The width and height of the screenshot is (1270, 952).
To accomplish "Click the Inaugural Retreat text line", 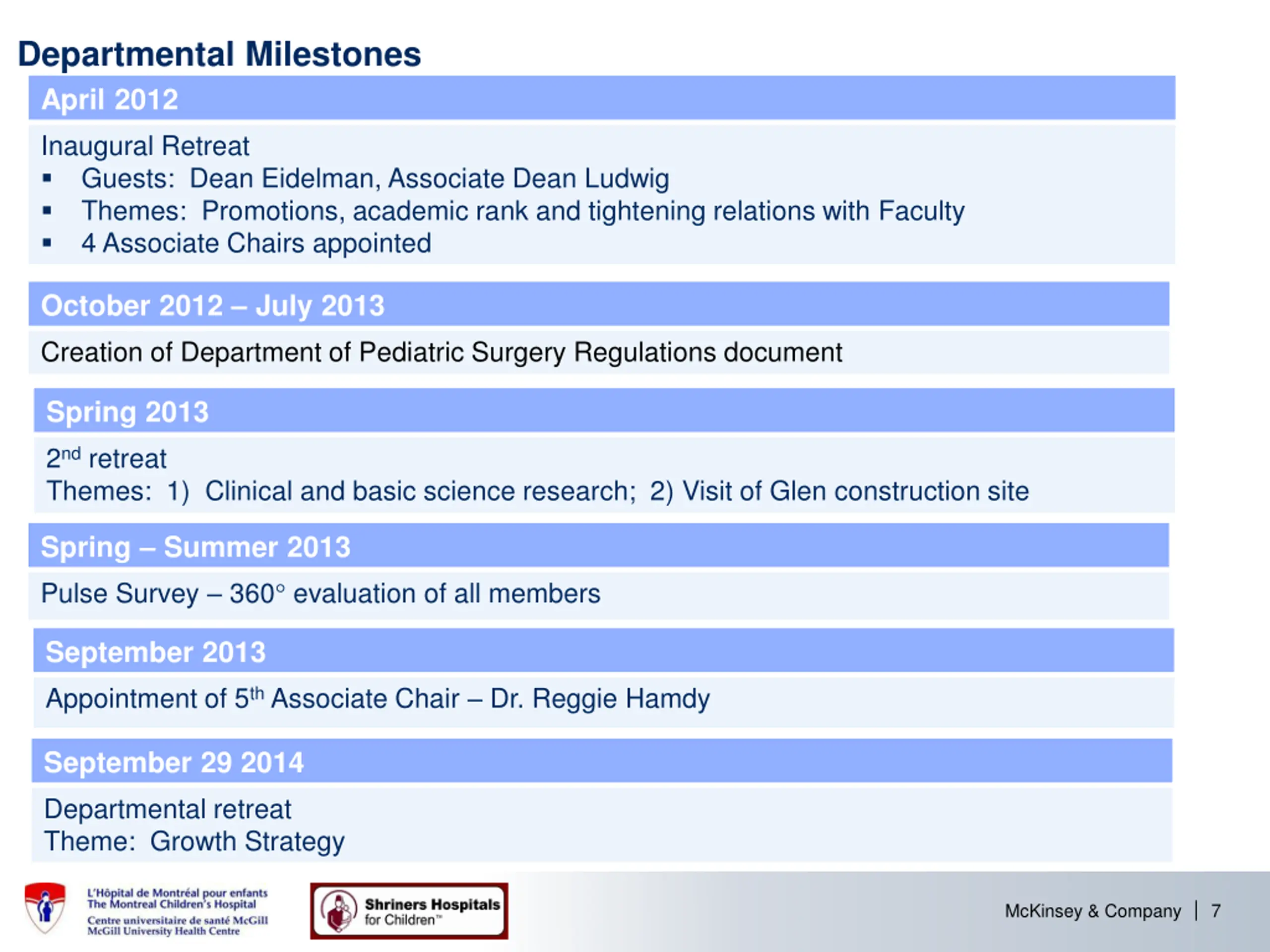I will pos(145,146).
